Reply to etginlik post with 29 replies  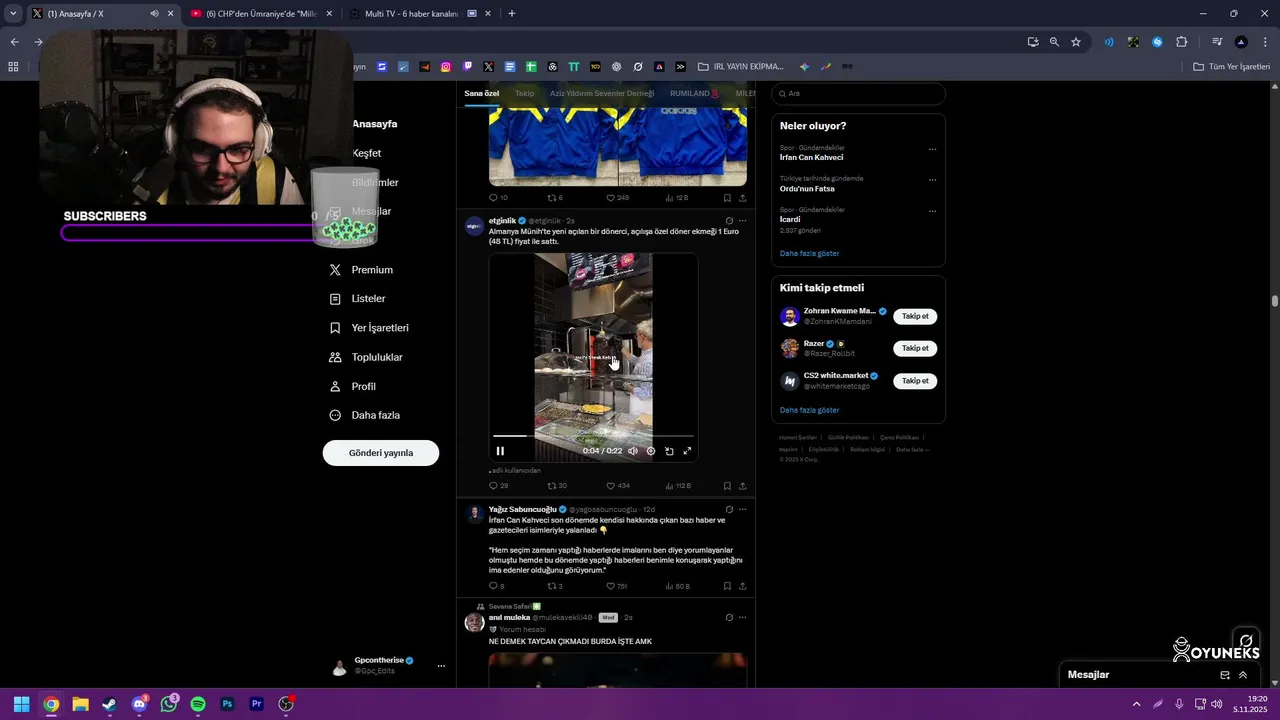coord(498,486)
